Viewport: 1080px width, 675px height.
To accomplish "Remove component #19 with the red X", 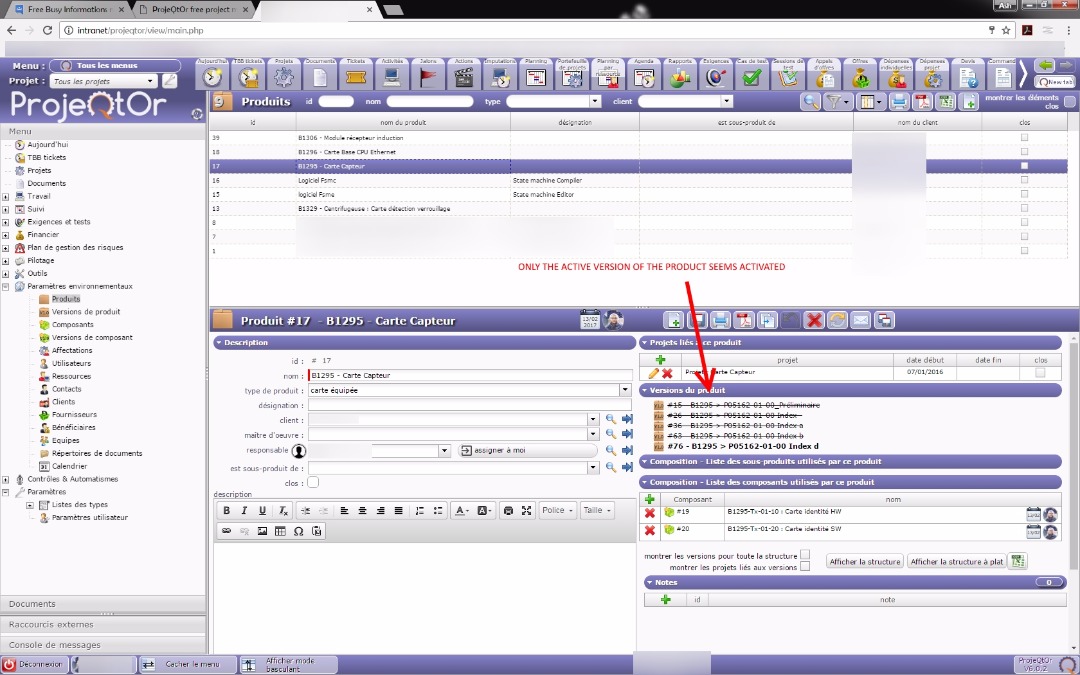I will pyautogui.click(x=650, y=512).
